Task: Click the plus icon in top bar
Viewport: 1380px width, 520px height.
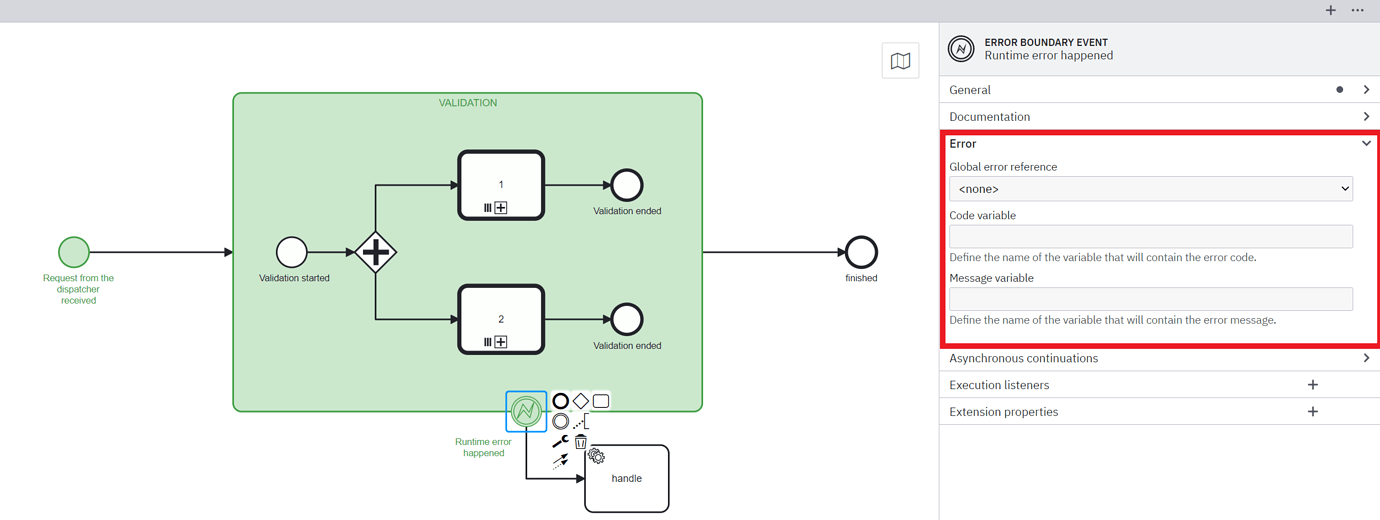Action: tap(1330, 10)
